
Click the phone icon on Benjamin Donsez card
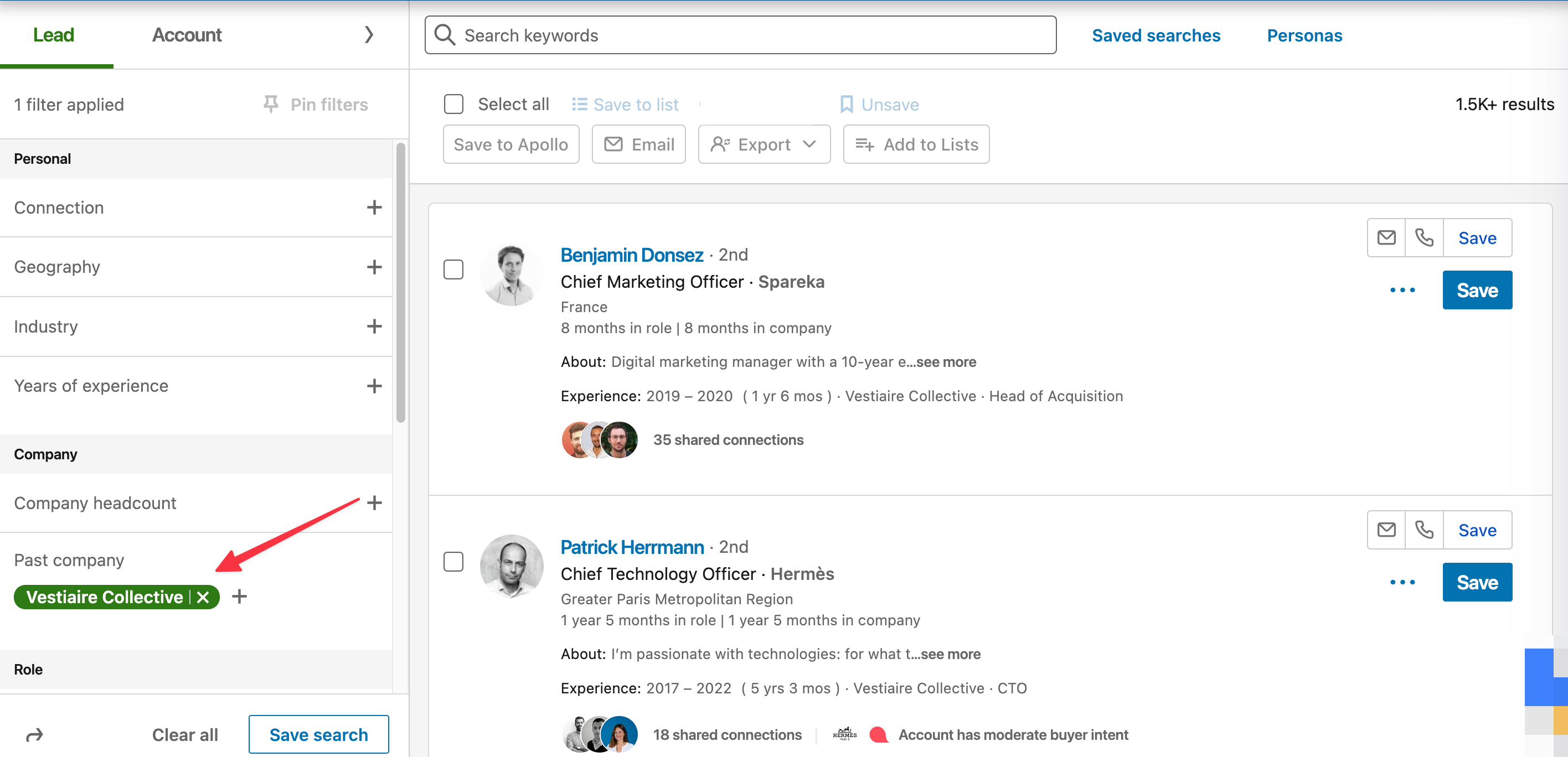[1423, 237]
